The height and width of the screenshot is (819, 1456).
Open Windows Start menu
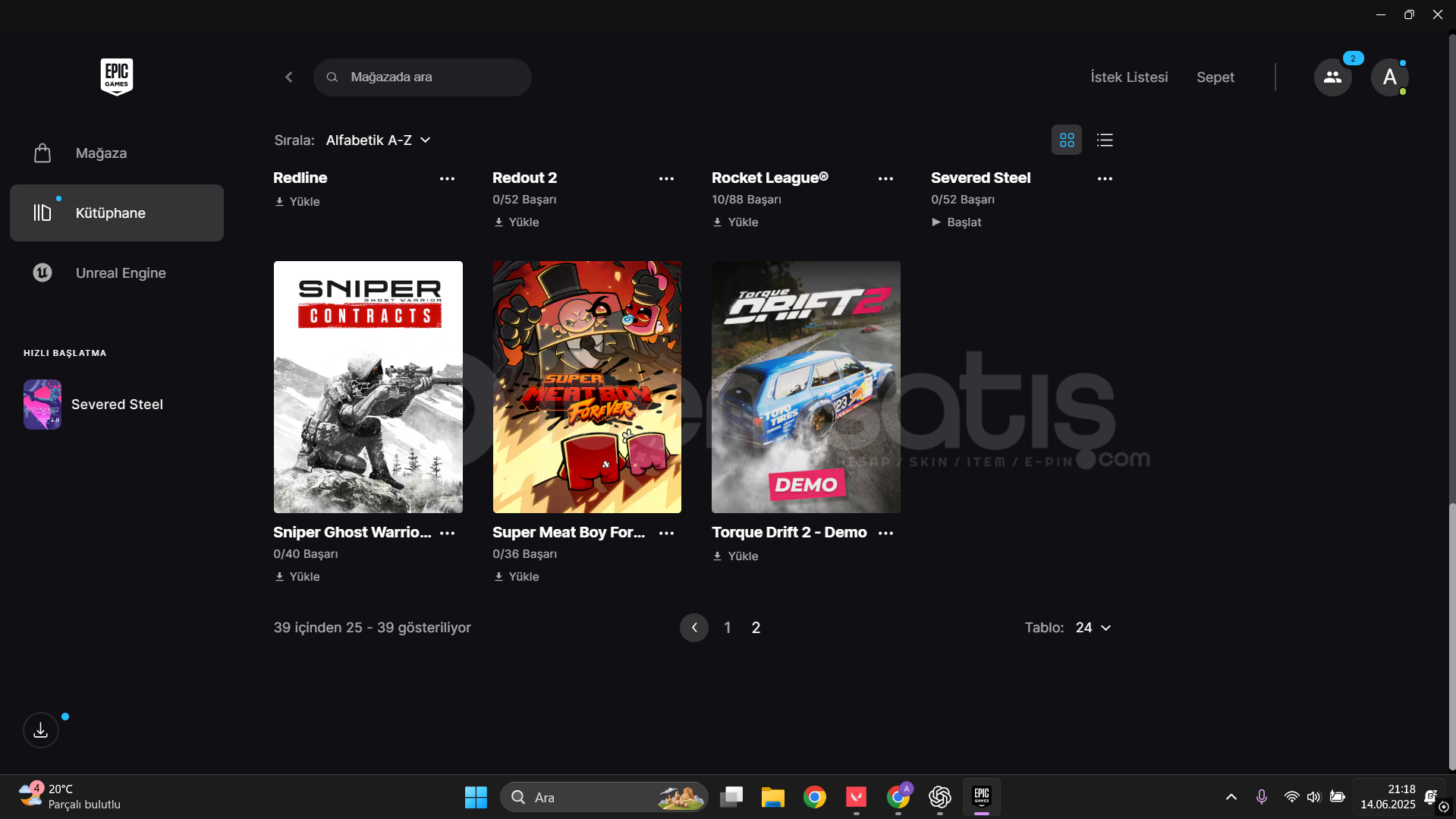point(476,798)
